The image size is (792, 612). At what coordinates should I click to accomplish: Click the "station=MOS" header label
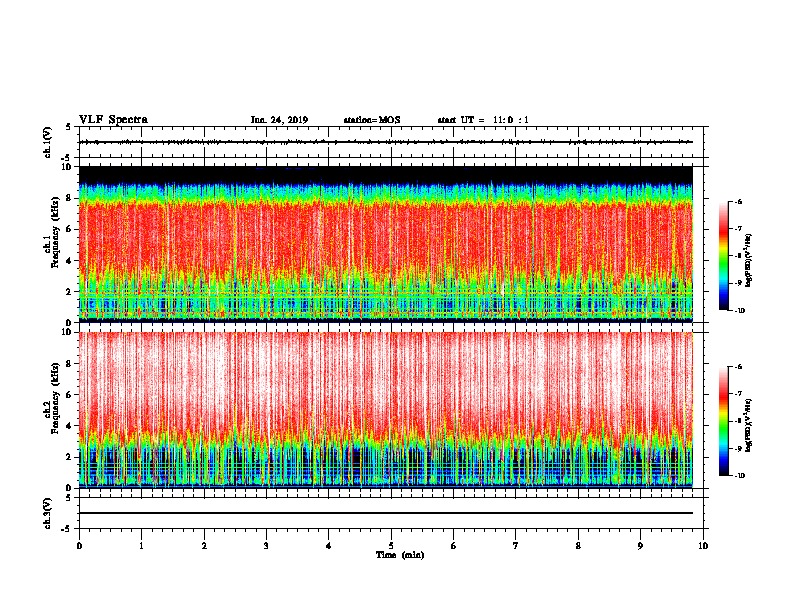(x=372, y=120)
